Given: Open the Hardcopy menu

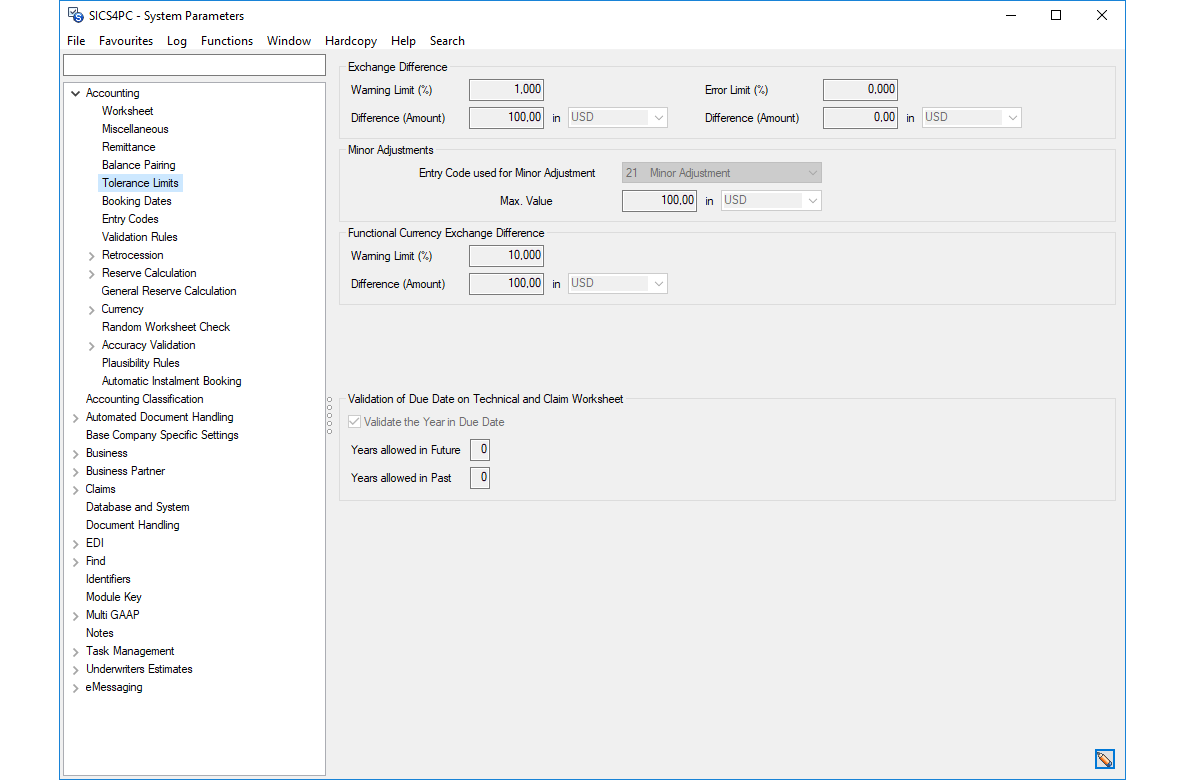Looking at the screenshot, I should click(x=351, y=41).
